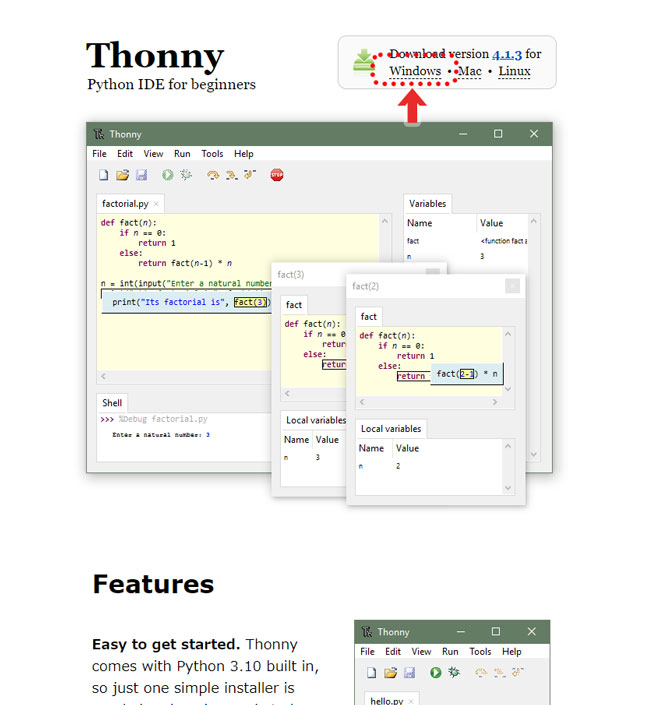Click Step out icon in the large Thonny toolbar
This screenshot has width=663, height=705.
[250, 174]
